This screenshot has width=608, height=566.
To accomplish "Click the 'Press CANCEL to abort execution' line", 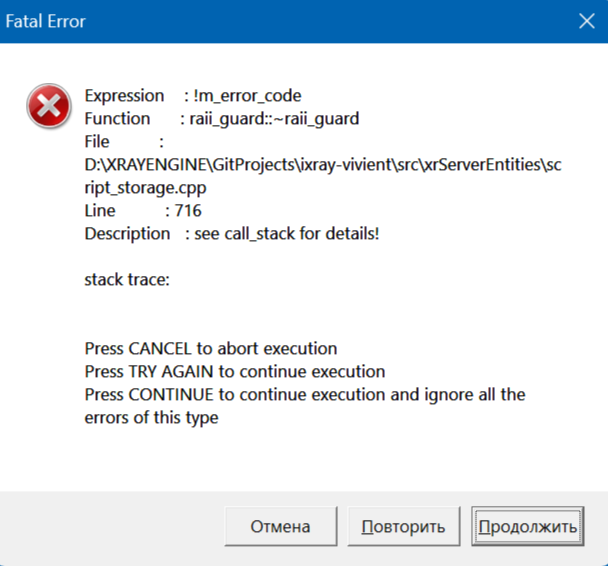I will tap(211, 349).
